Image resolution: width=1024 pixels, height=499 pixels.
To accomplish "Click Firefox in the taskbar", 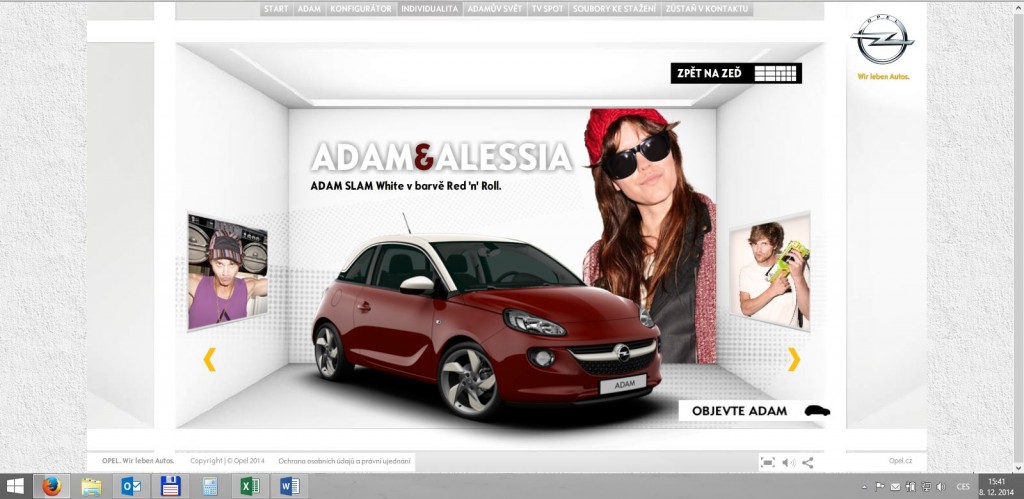I will tap(52, 486).
